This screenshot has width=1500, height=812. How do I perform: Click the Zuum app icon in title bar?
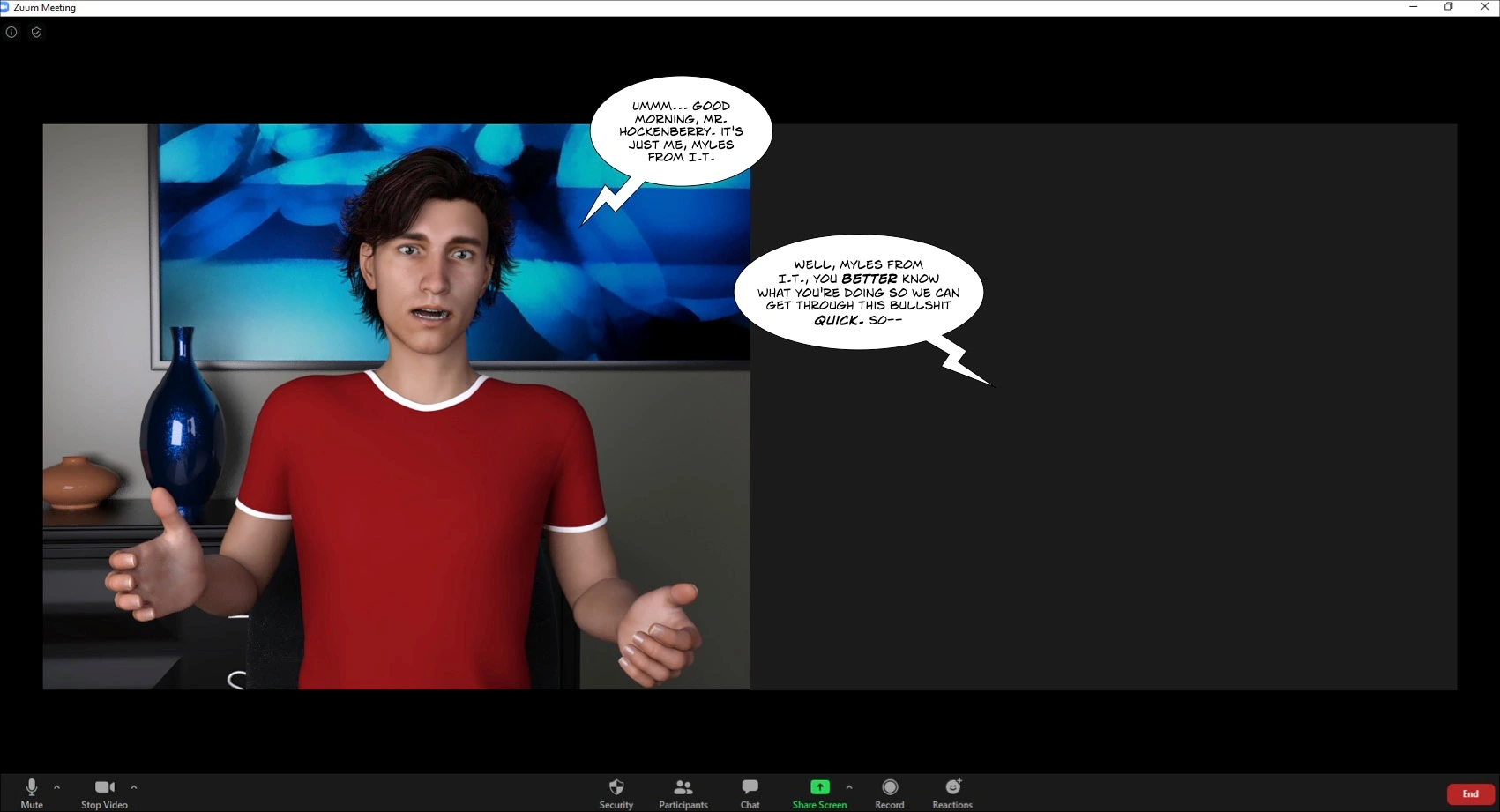(4, 7)
